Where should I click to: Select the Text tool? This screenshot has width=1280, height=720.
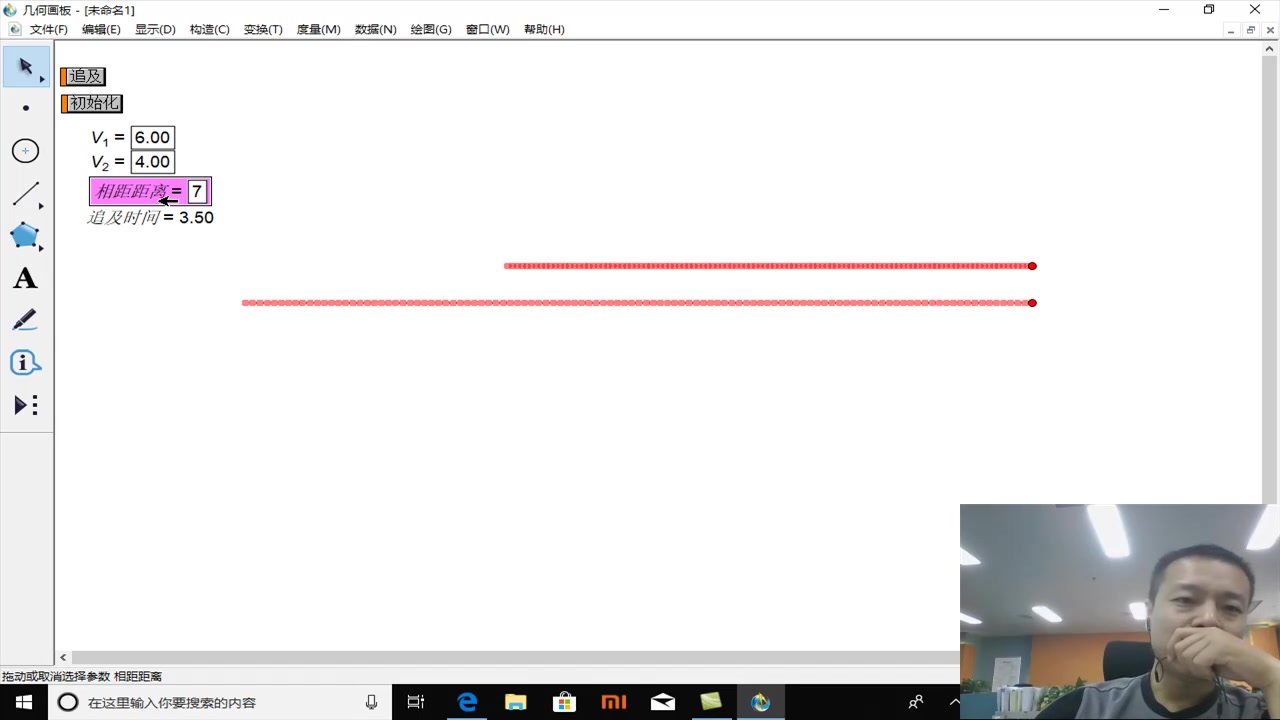point(25,278)
